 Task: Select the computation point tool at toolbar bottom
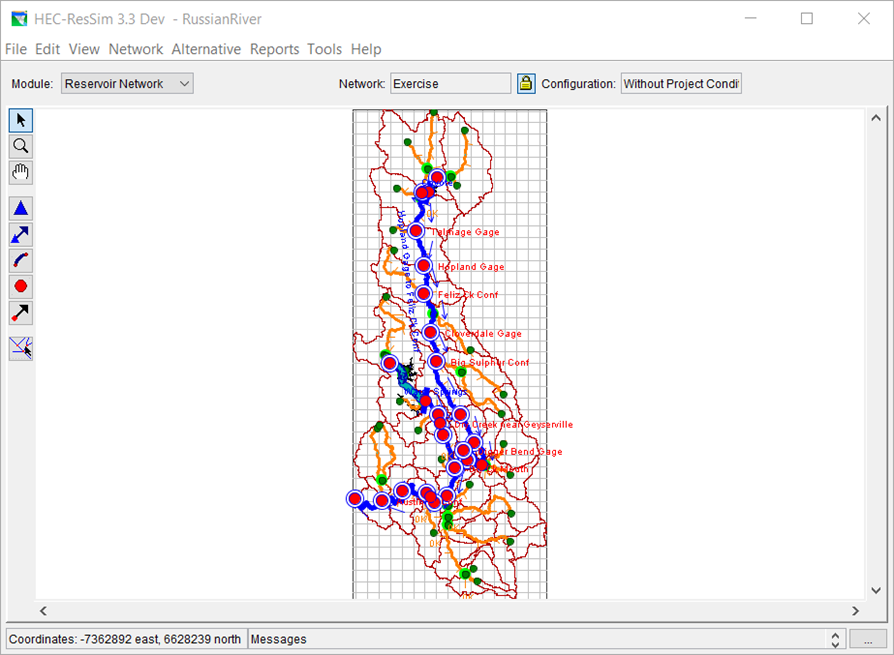click(x=20, y=348)
